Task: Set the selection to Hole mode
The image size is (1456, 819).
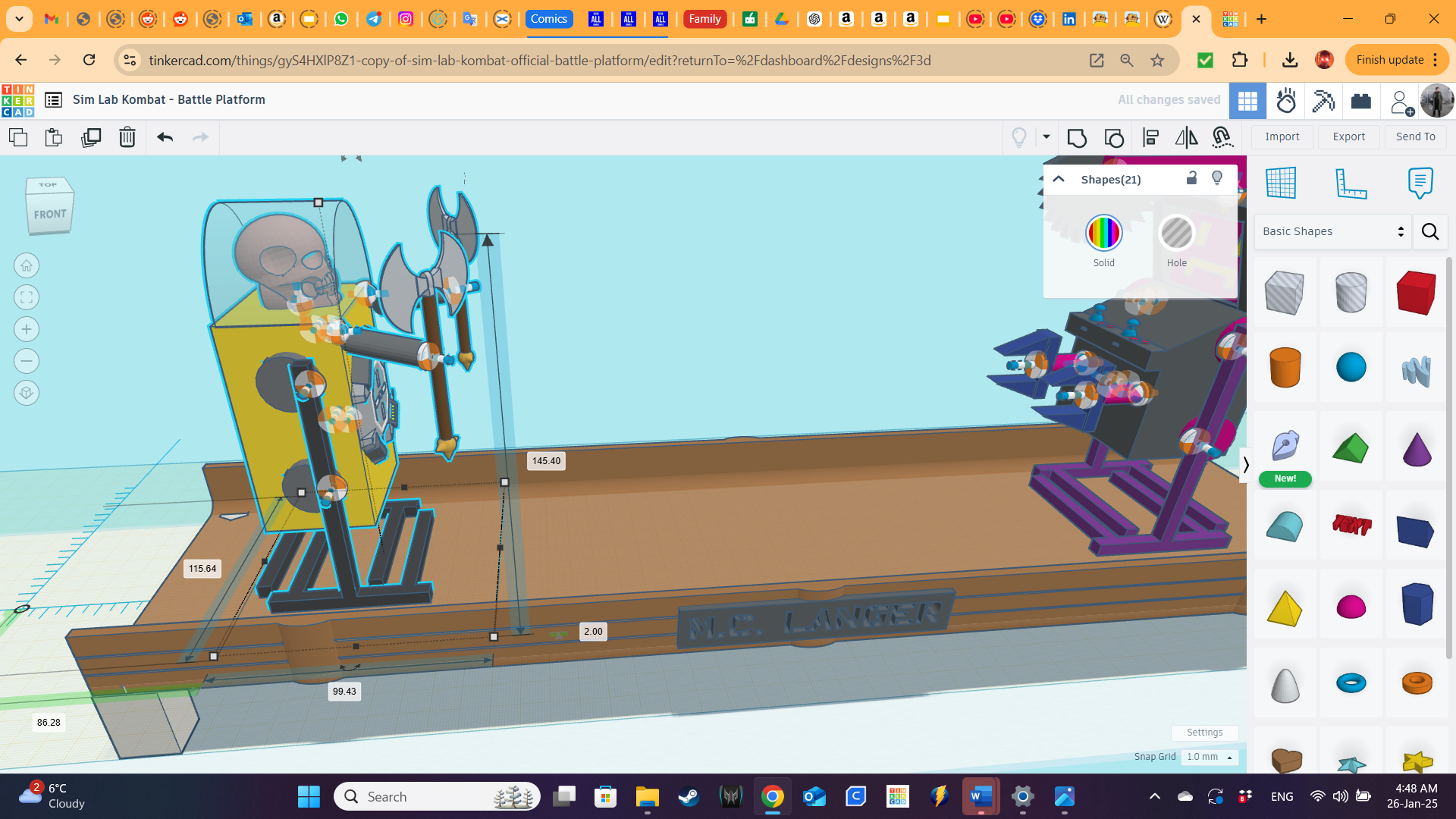Action: [1176, 233]
